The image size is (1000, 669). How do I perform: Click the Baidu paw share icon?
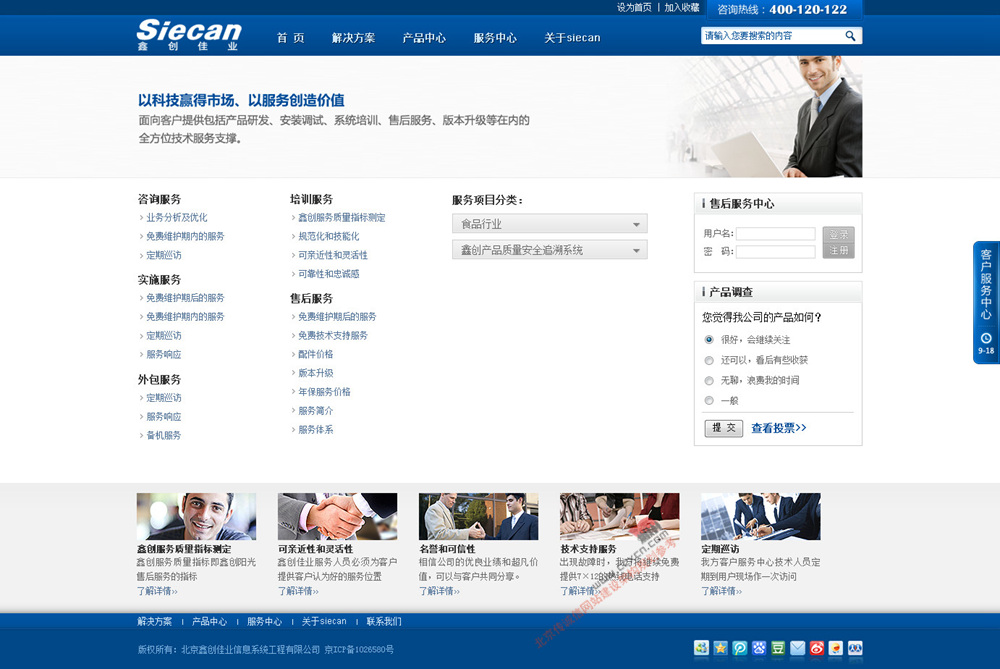click(x=759, y=648)
